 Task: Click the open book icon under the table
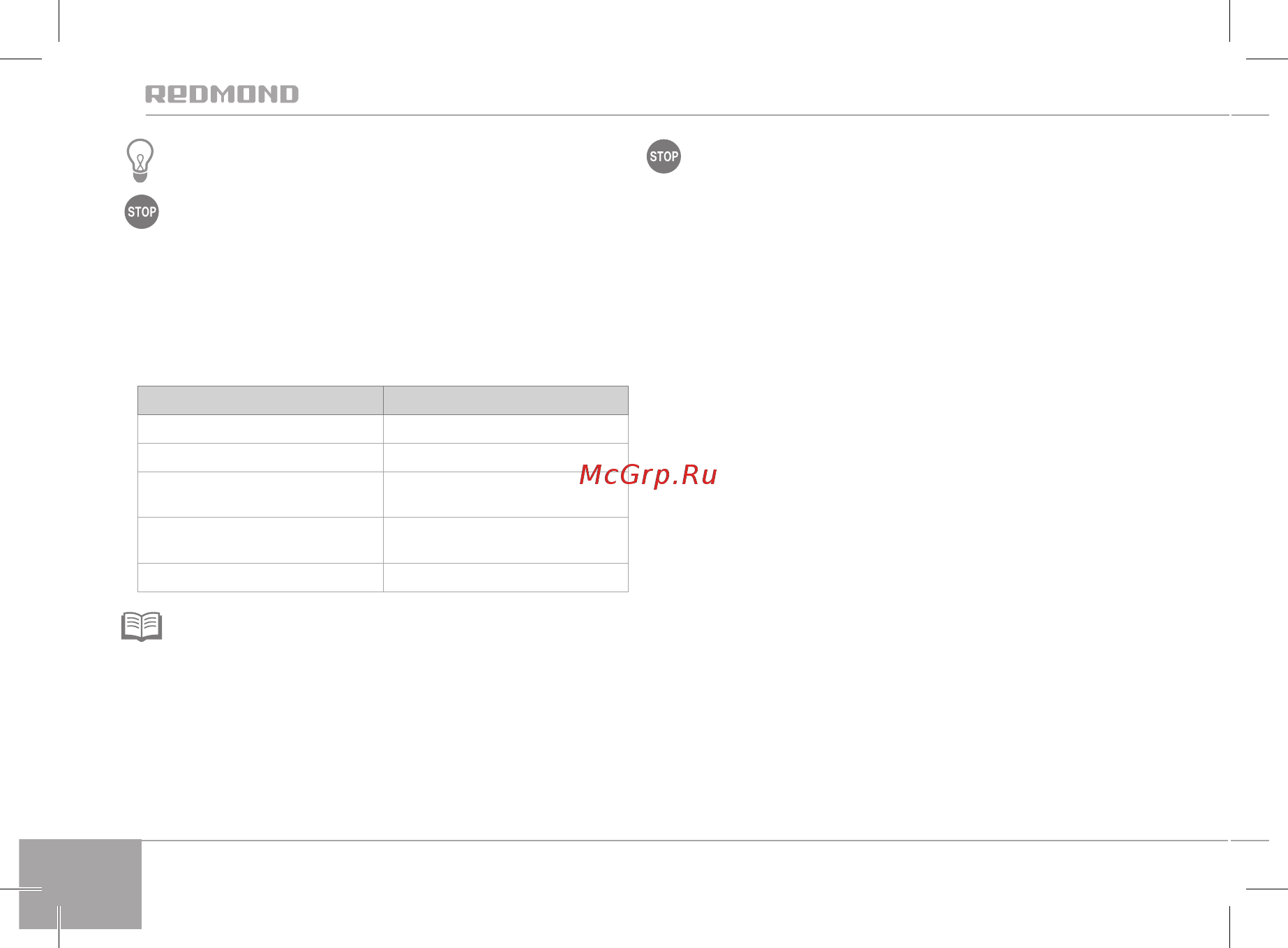(x=142, y=626)
